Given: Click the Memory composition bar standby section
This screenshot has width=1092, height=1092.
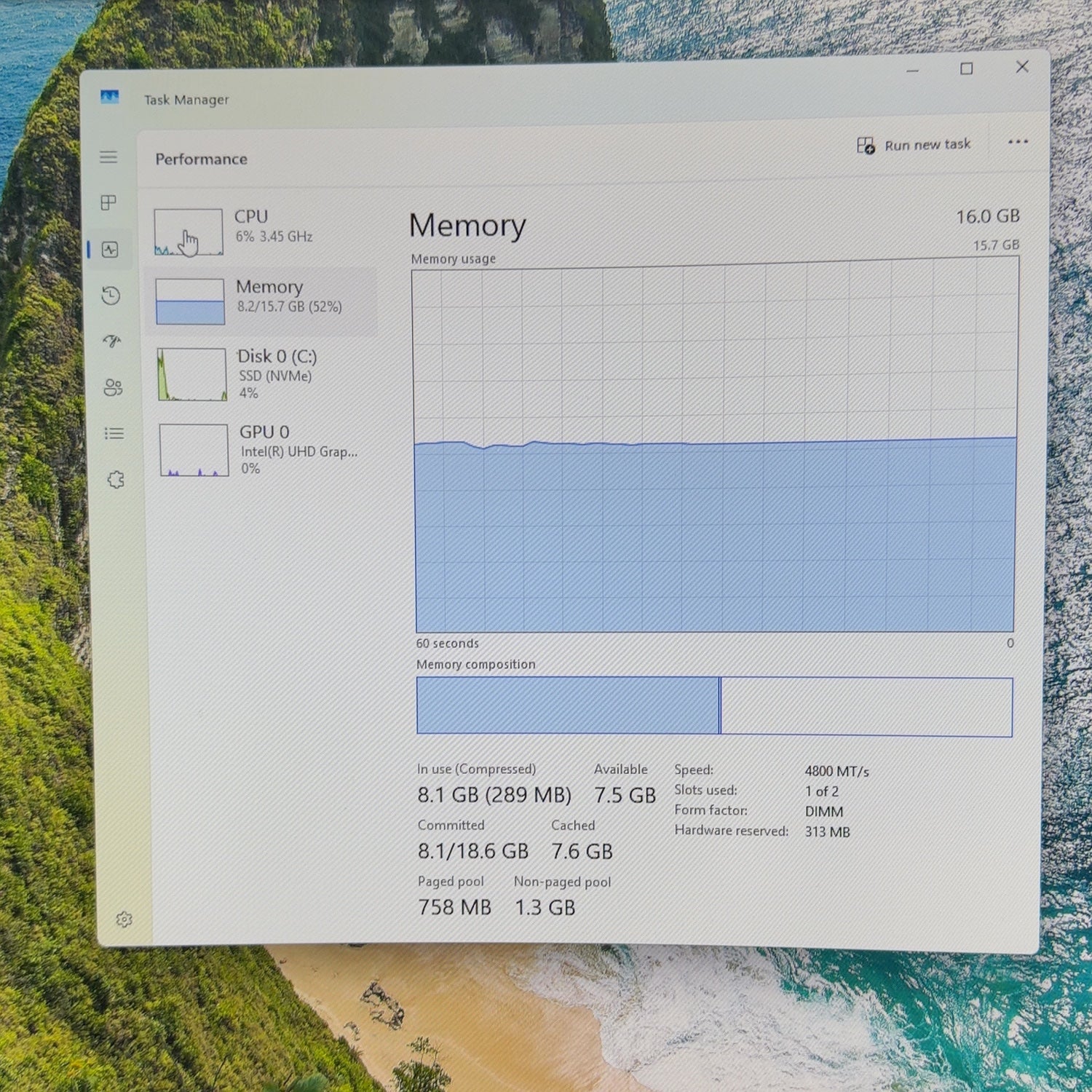Looking at the screenshot, I should tap(866, 707).
